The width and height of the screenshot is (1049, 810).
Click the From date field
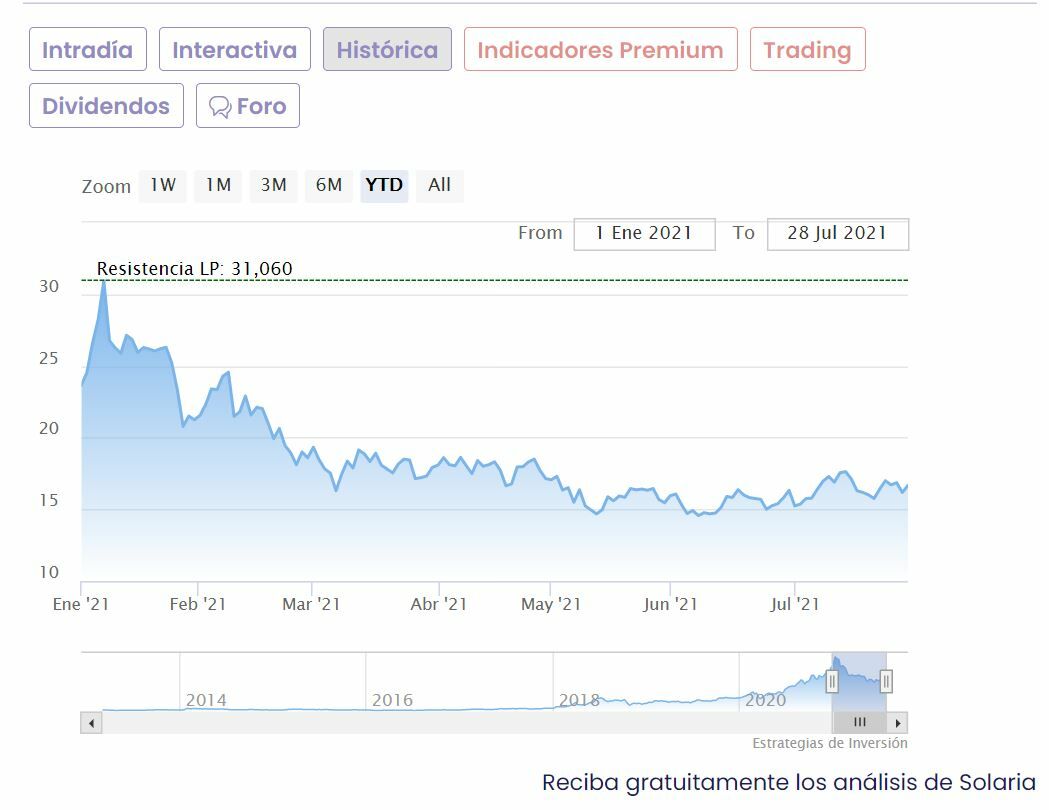(644, 233)
